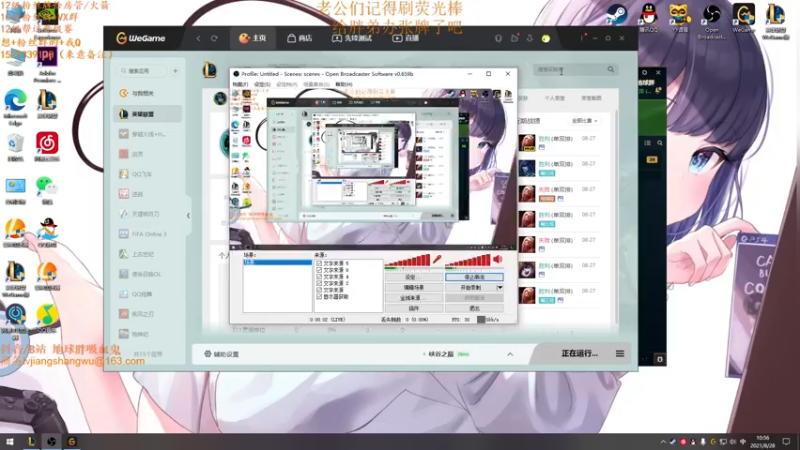Open the dropdown arrow beside 开始录制
The width and height of the screenshot is (800, 450).
[500, 288]
